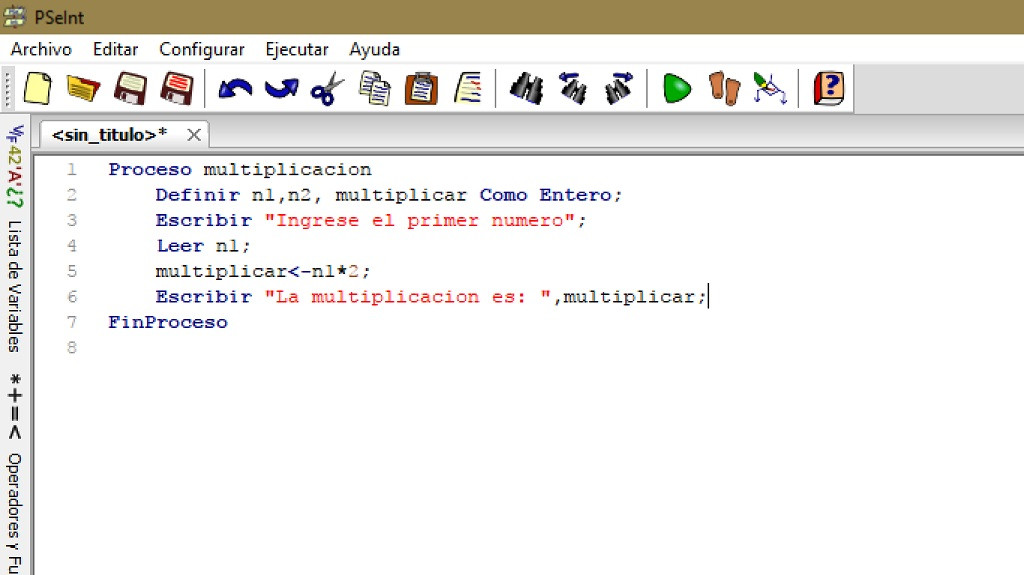Open the help book icon
This screenshot has height=575, width=1024.
pos(828,88)
